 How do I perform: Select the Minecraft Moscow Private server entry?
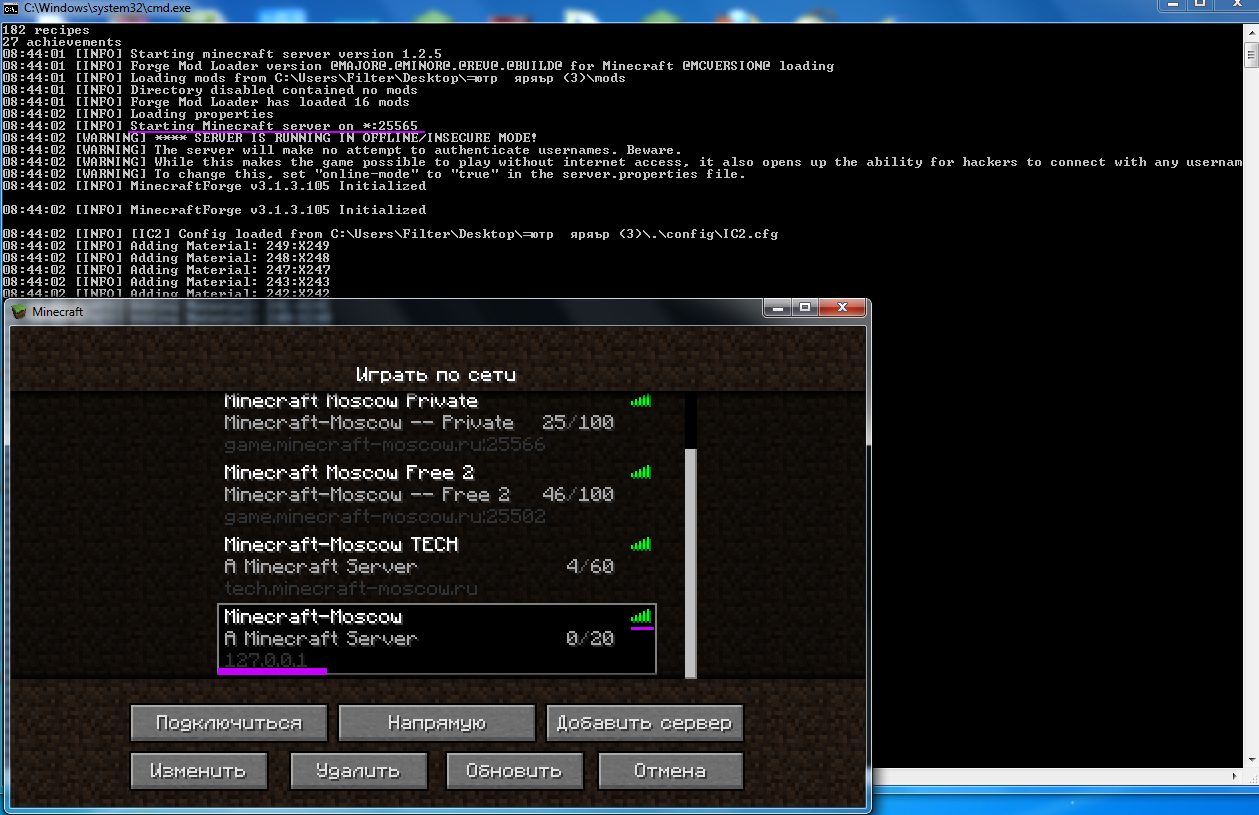pos(420,424)
